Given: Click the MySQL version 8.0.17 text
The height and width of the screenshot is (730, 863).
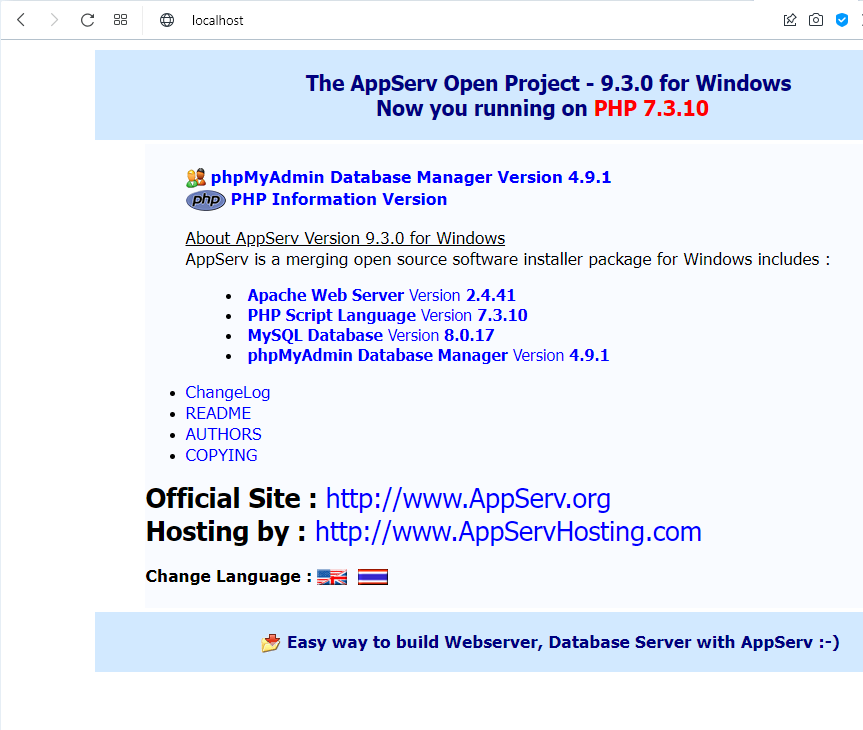Looking at the screenshot, I should coord(469,335).
